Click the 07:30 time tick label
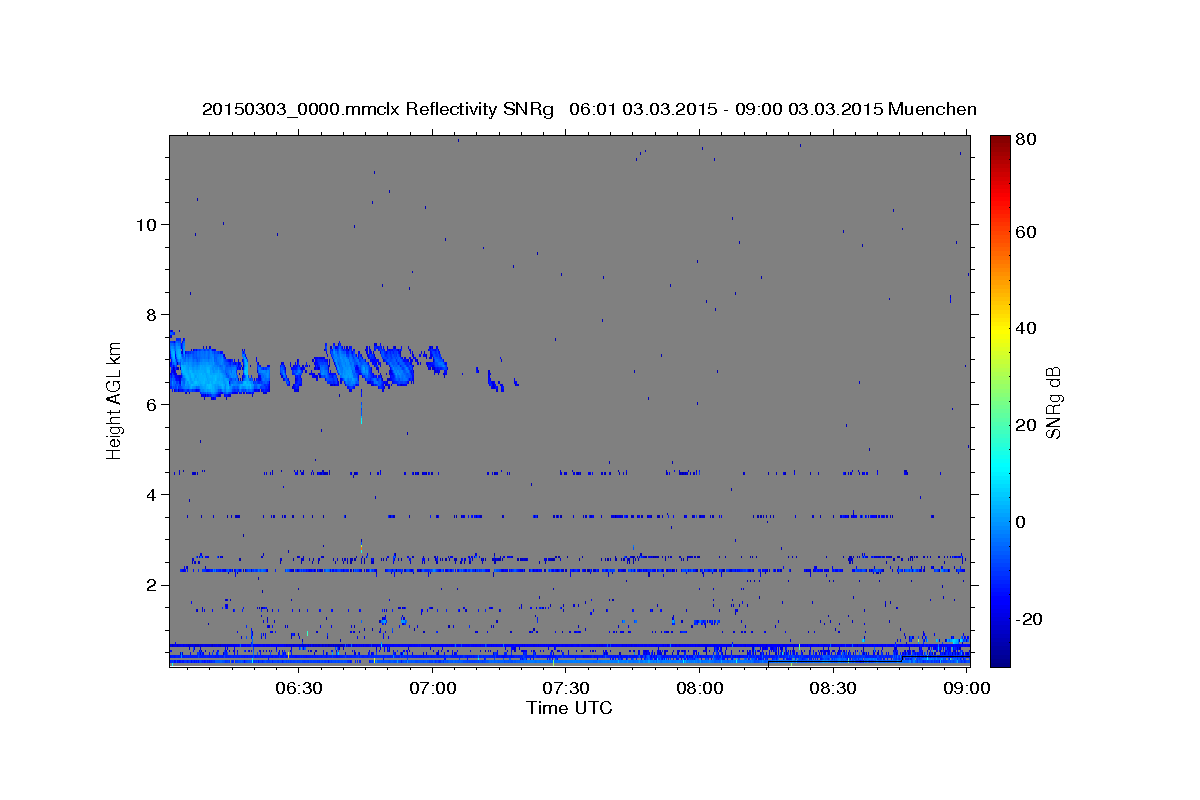 [x=565, y=688]
